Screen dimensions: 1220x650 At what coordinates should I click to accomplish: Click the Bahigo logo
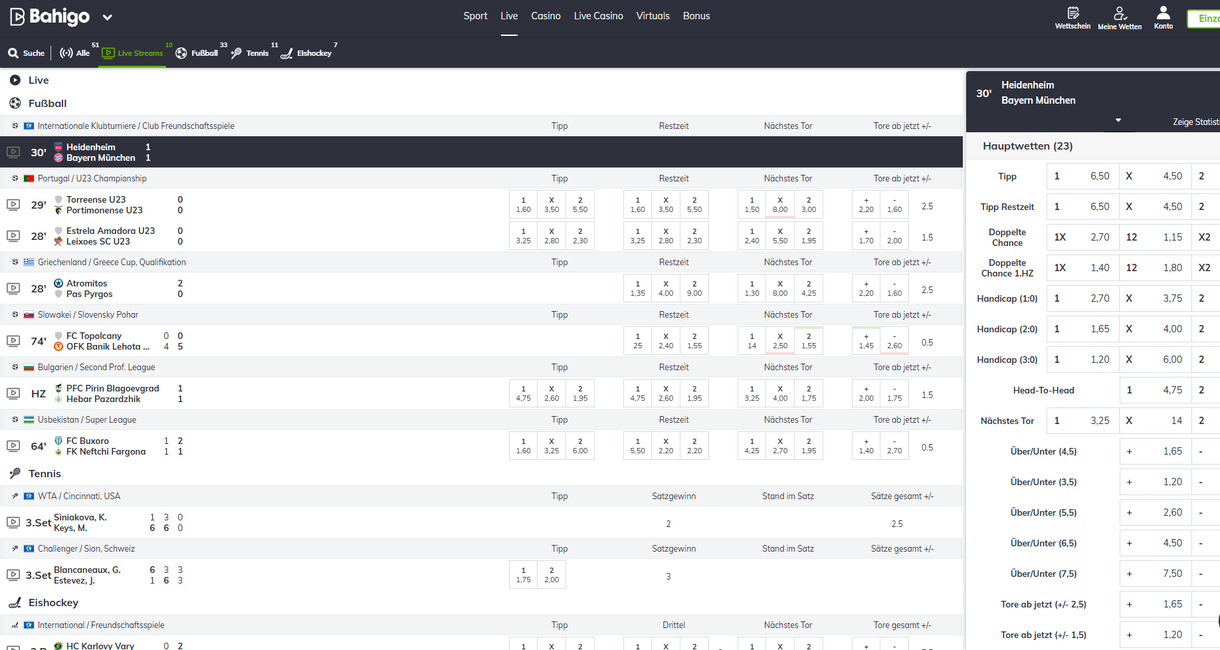click(50, 17)
